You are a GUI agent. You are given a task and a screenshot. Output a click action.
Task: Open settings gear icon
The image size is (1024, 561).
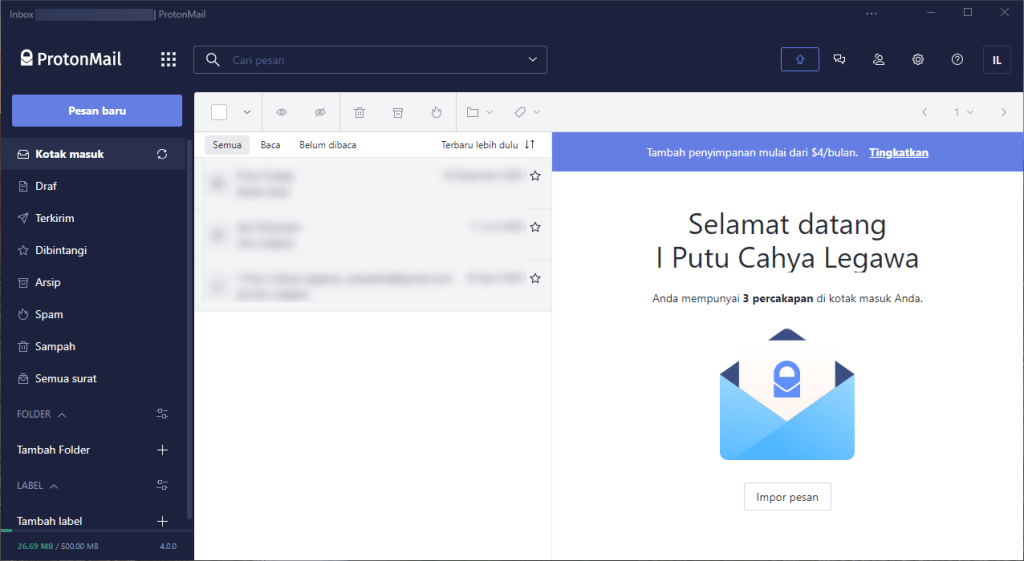(917, 60)
